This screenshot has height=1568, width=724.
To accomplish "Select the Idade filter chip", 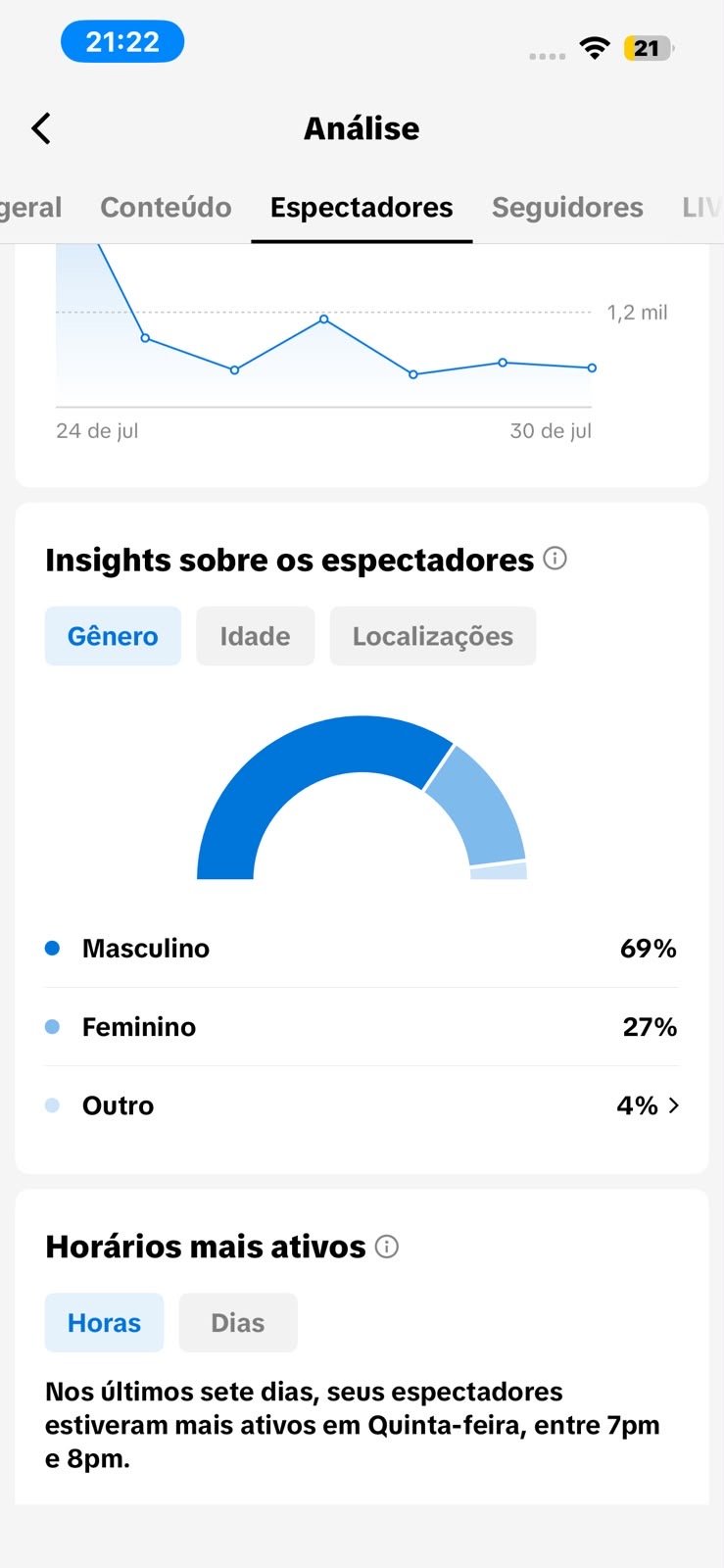I will point(255,636).
